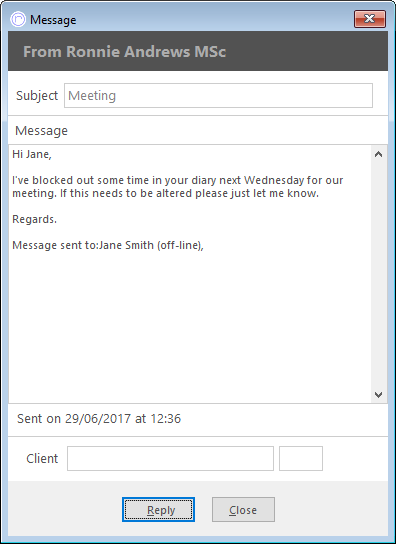Click the Reply button
The width and height of the screenshot is (396, 544).
[158, 509]
